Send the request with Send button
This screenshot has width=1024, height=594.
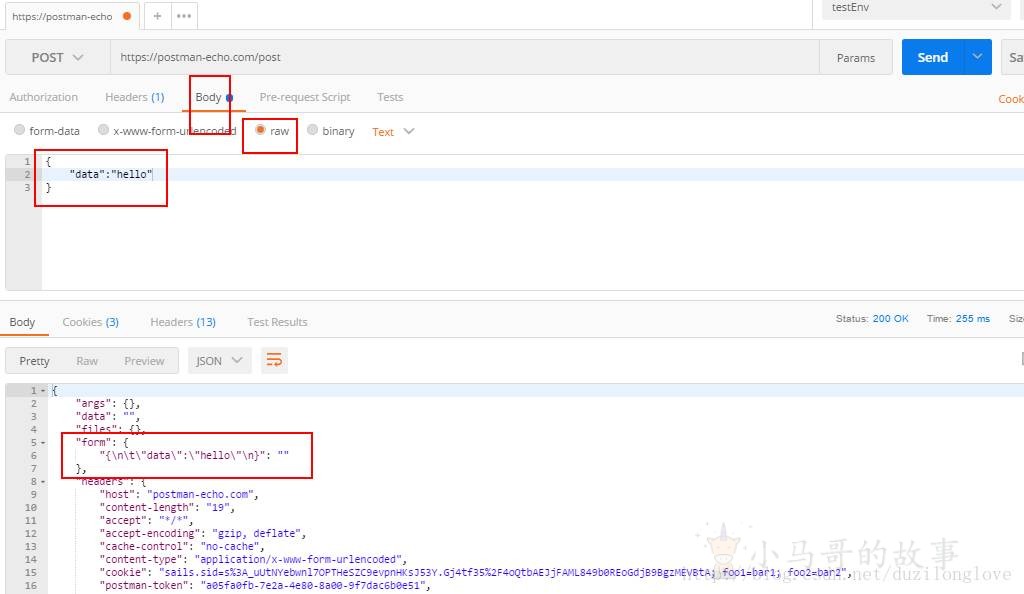coord(932,57)
